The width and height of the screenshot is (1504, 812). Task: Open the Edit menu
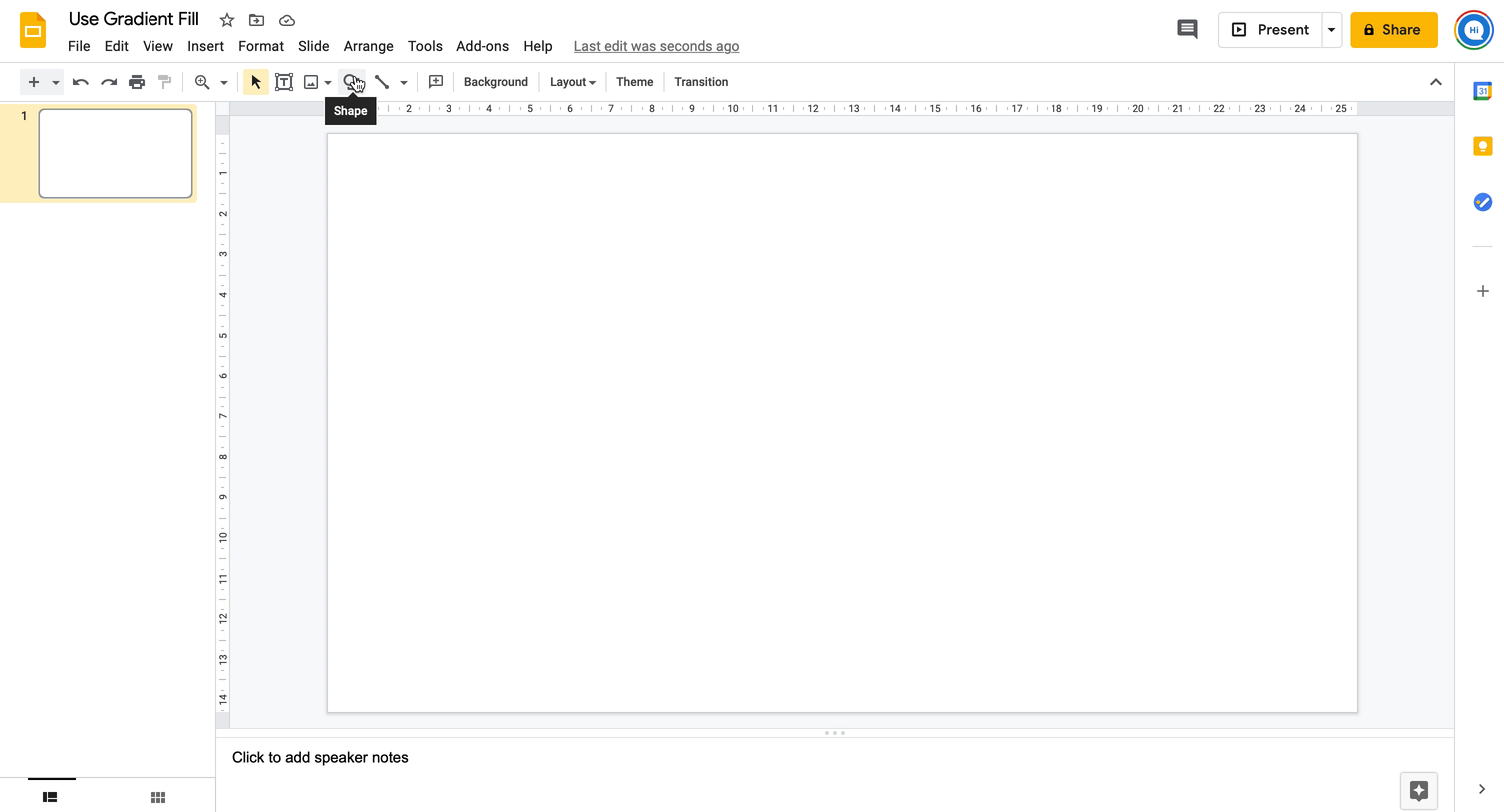pyautogui.click(x=117, y=46)
